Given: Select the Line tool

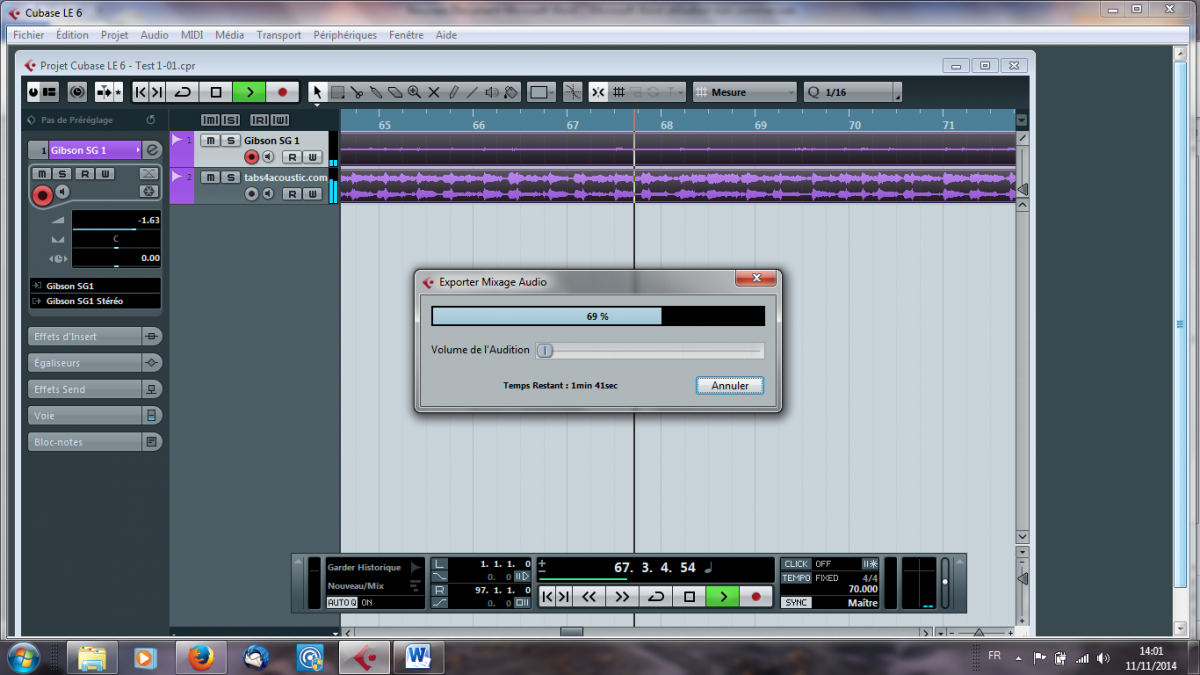Looking at the screenshot, I should click(x=472, y=92).
